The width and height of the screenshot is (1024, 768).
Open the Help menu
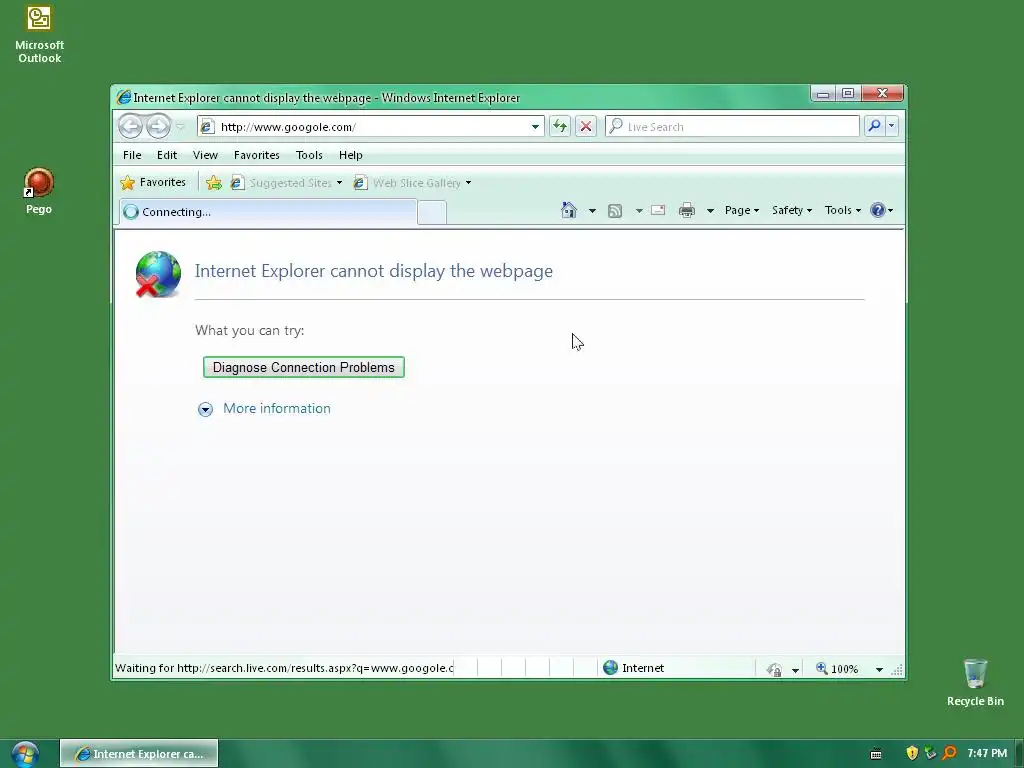tap(351, 155)
